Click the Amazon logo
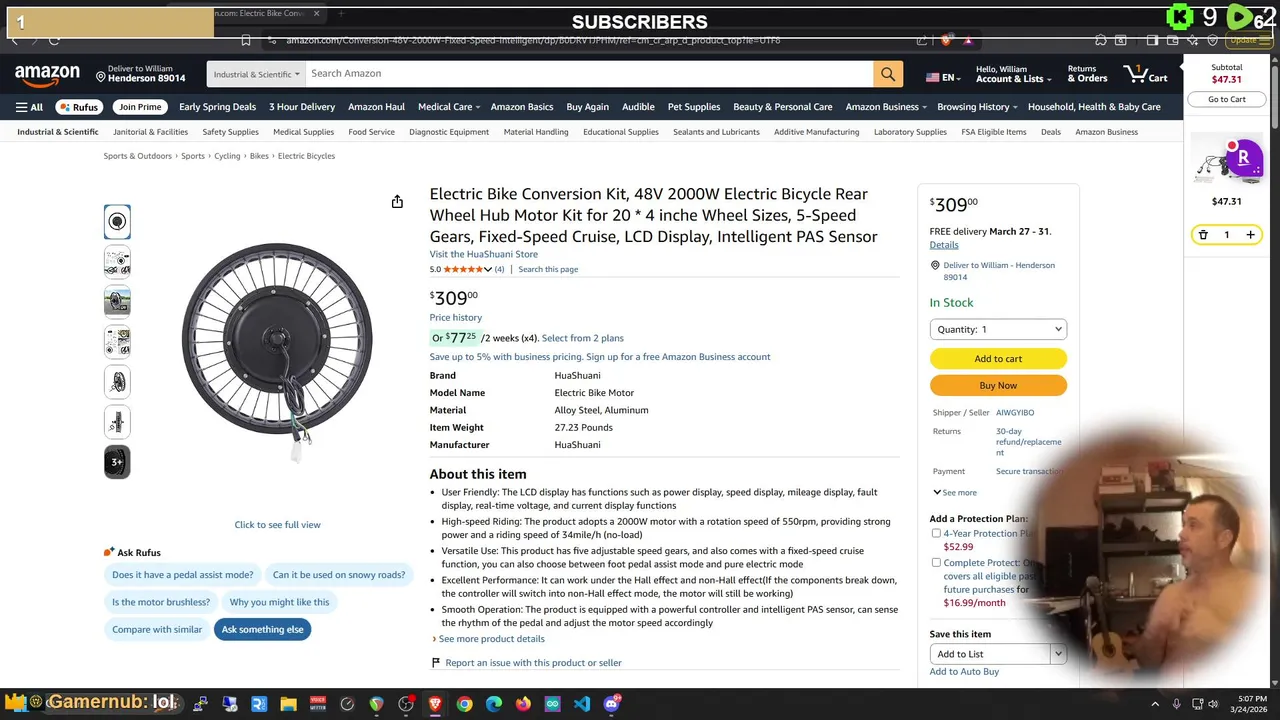 (47, 75)
